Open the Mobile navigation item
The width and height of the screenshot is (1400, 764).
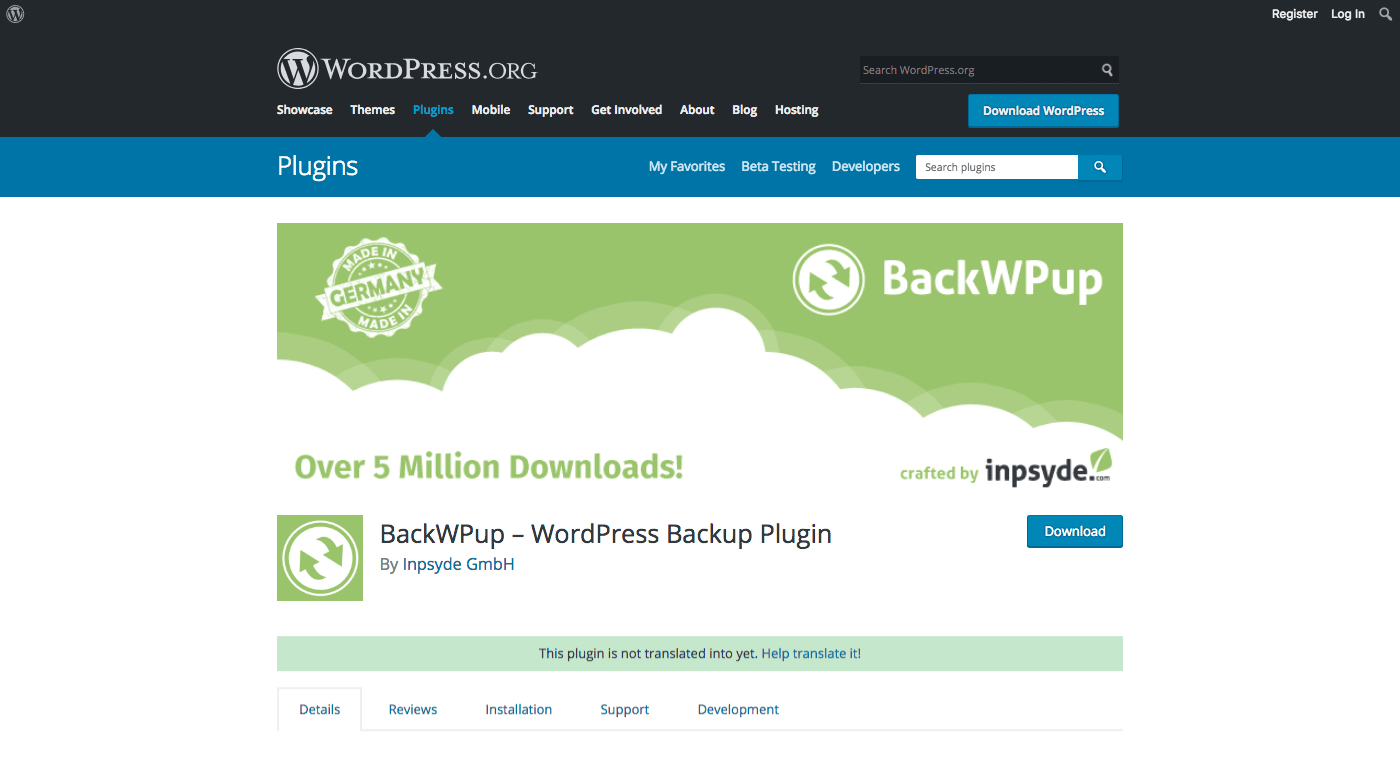pyautogui.click(x=491, y=110)
